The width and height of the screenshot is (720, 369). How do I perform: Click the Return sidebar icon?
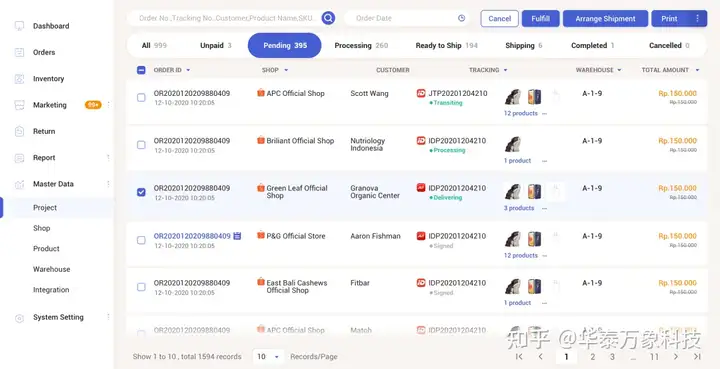pos(19,132)
